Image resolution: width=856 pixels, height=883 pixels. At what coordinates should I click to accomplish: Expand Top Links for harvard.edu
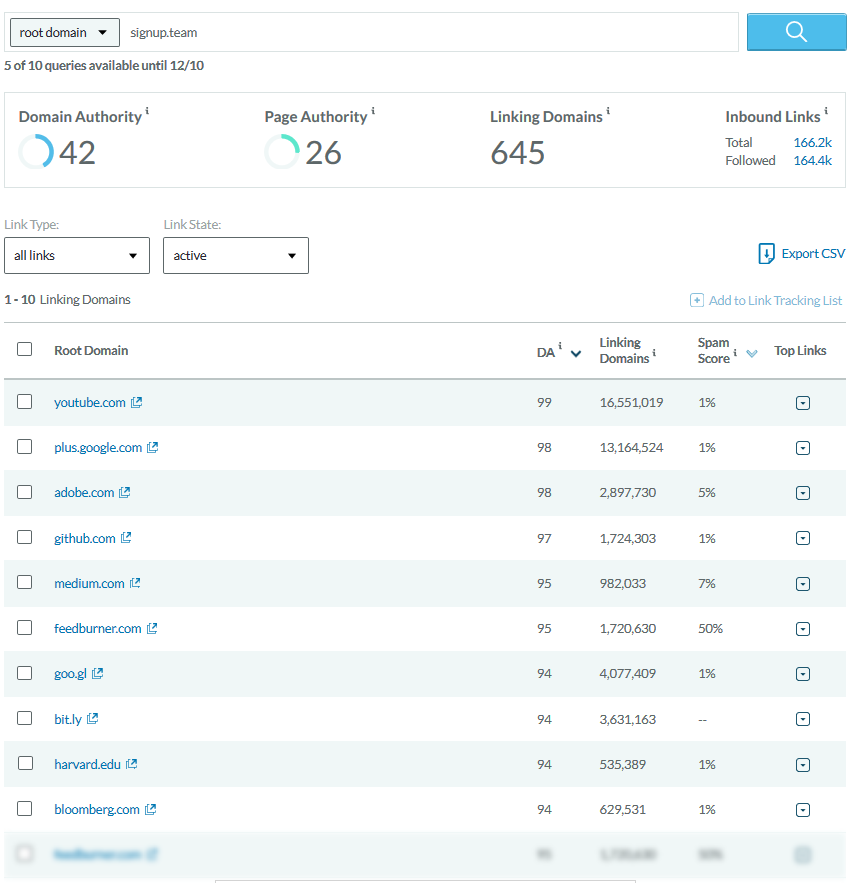(803, 765)
